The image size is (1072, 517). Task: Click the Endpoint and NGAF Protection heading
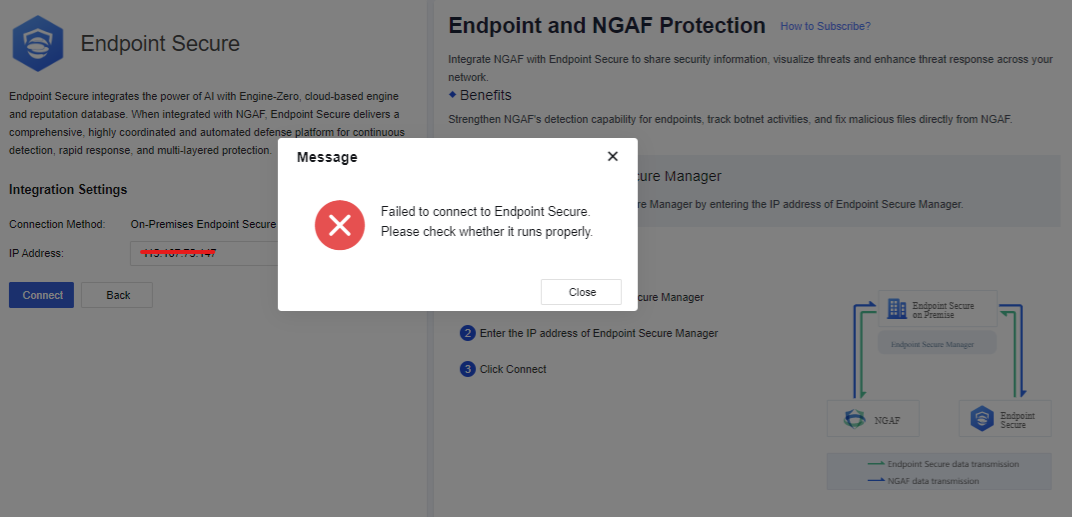coord(607,26)
